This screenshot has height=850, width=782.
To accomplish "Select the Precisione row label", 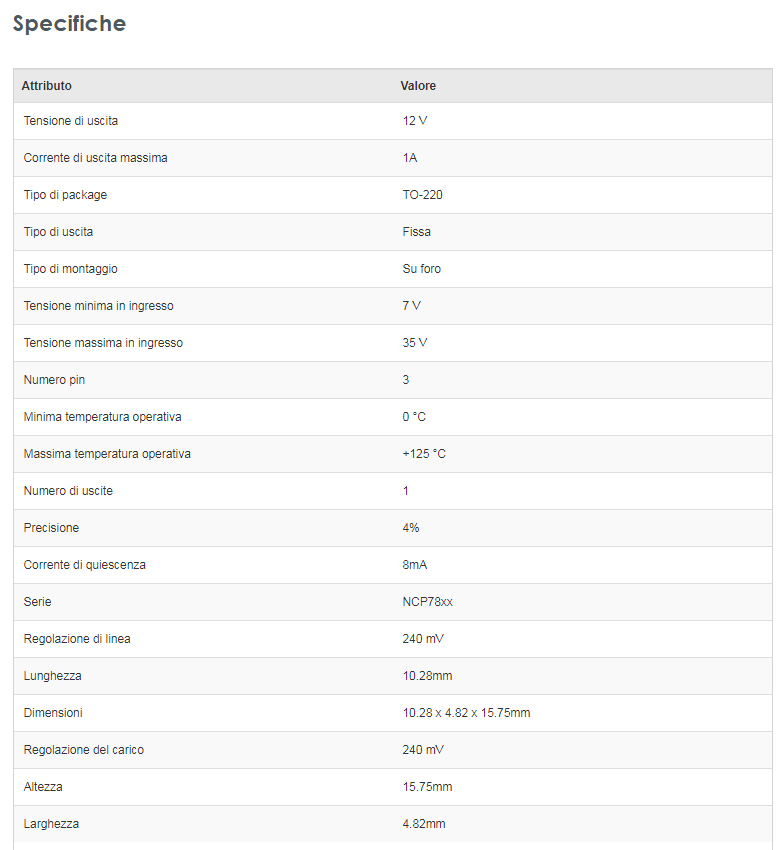I will pos(52,528).
